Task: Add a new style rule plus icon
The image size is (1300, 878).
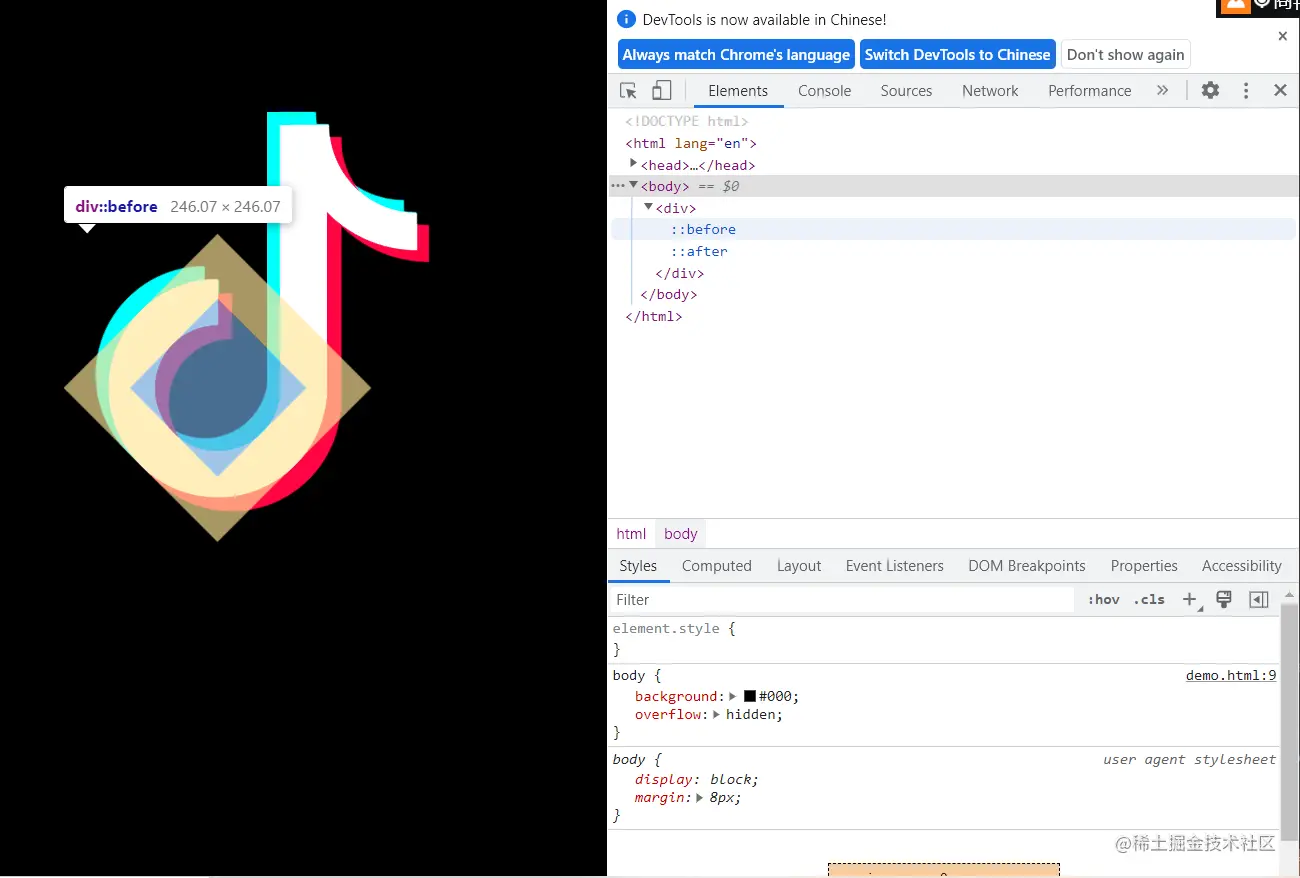Action: (x=1189, y=599)
